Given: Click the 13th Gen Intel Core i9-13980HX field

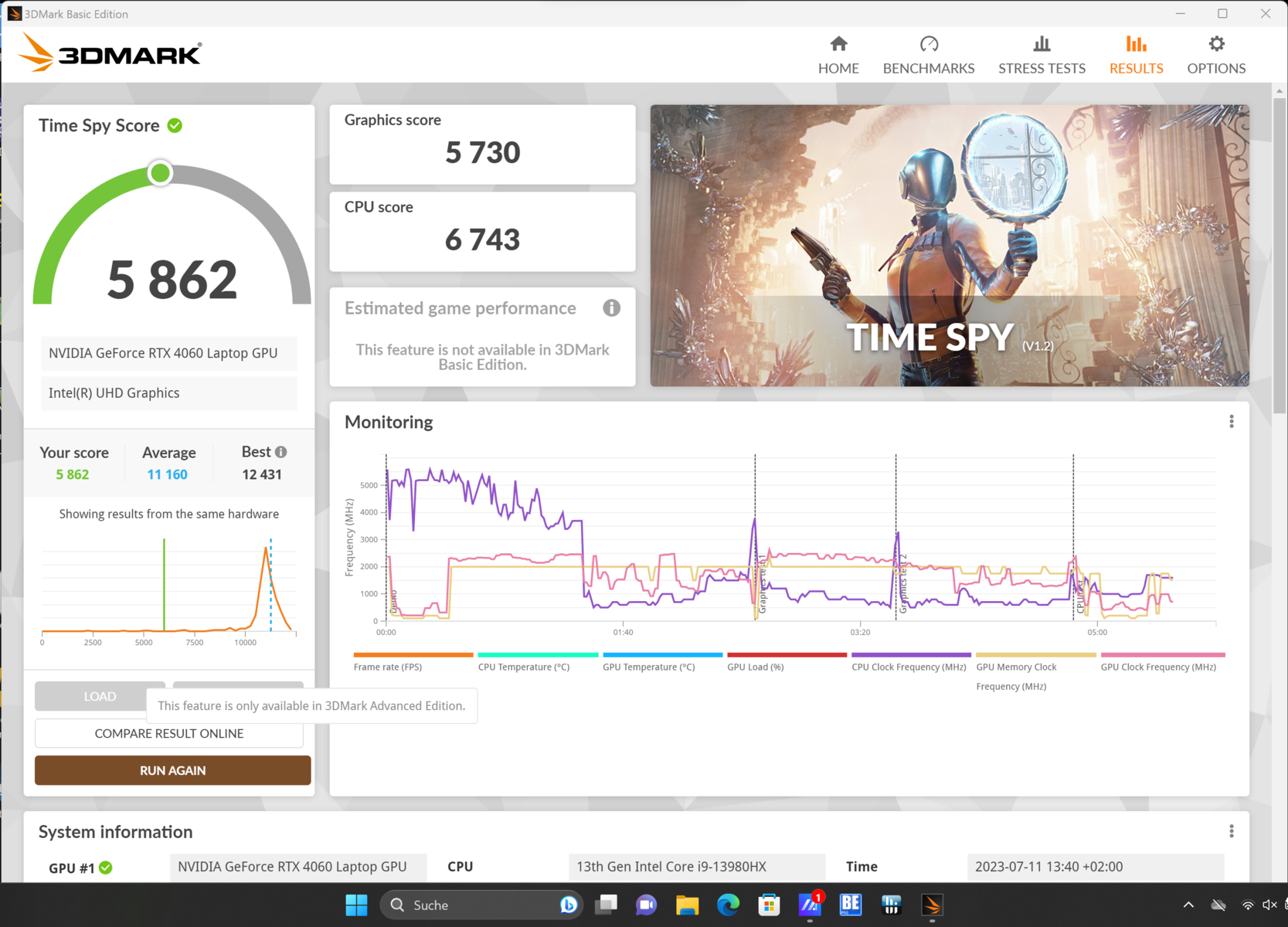Looking at the screenshot, I should 696,867.
